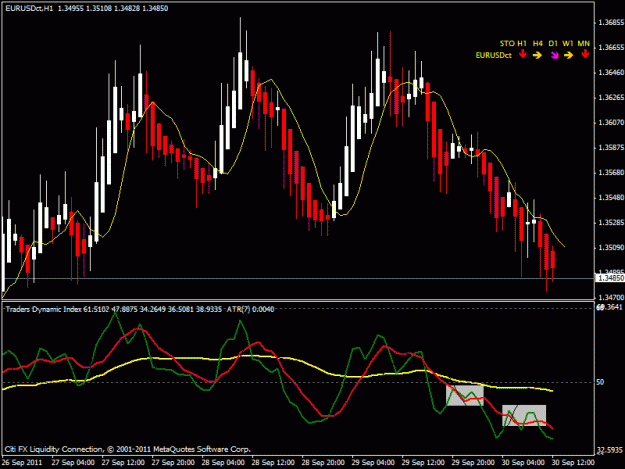Click the 30 Sep 04:00 time label
This screenshot has height=469, width=625.
(x=523, y=463)
